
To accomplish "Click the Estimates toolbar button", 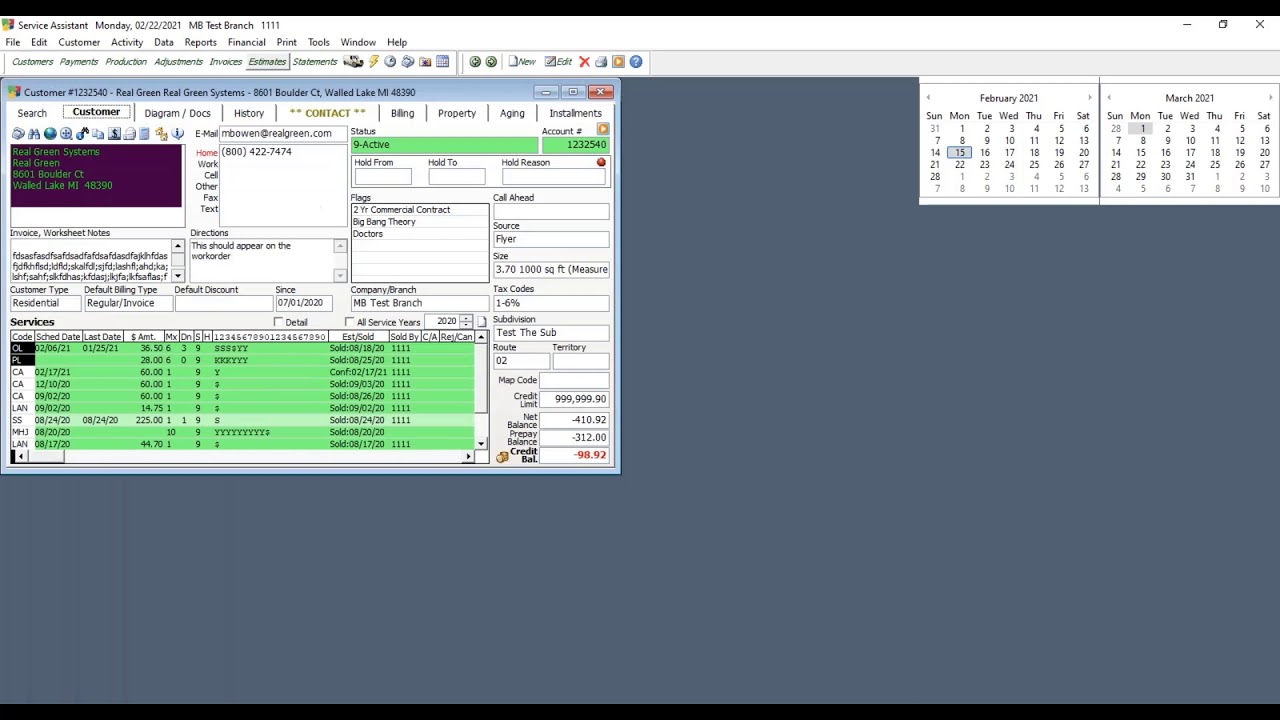I will tap(267, 62).
